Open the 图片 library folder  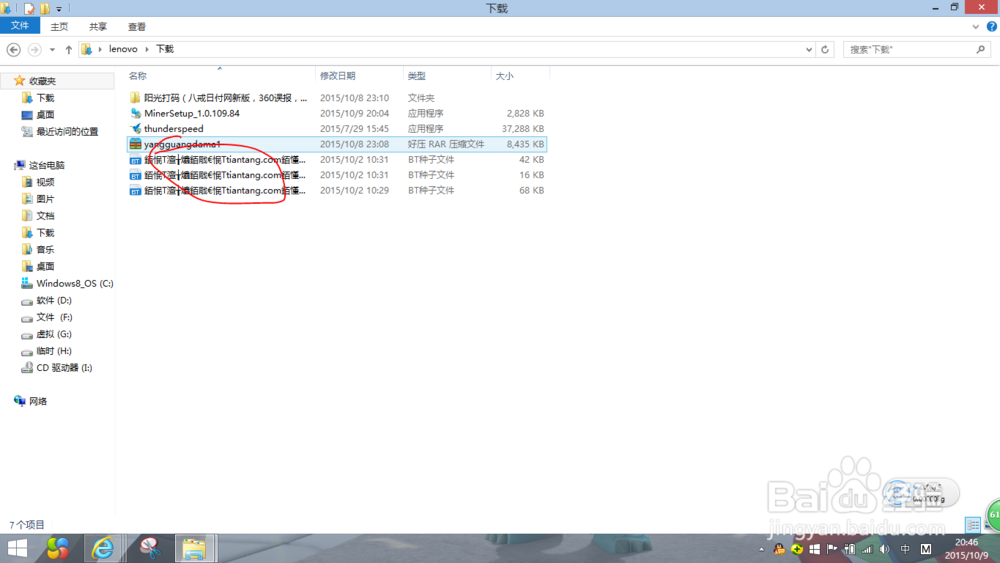click(x=45, y=199)
